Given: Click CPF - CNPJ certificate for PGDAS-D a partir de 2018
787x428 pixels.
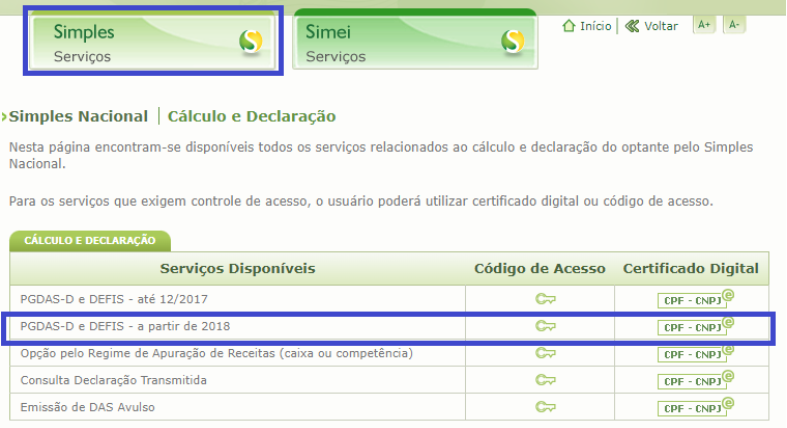Looking at the screenshot, I should click(695, 327).
